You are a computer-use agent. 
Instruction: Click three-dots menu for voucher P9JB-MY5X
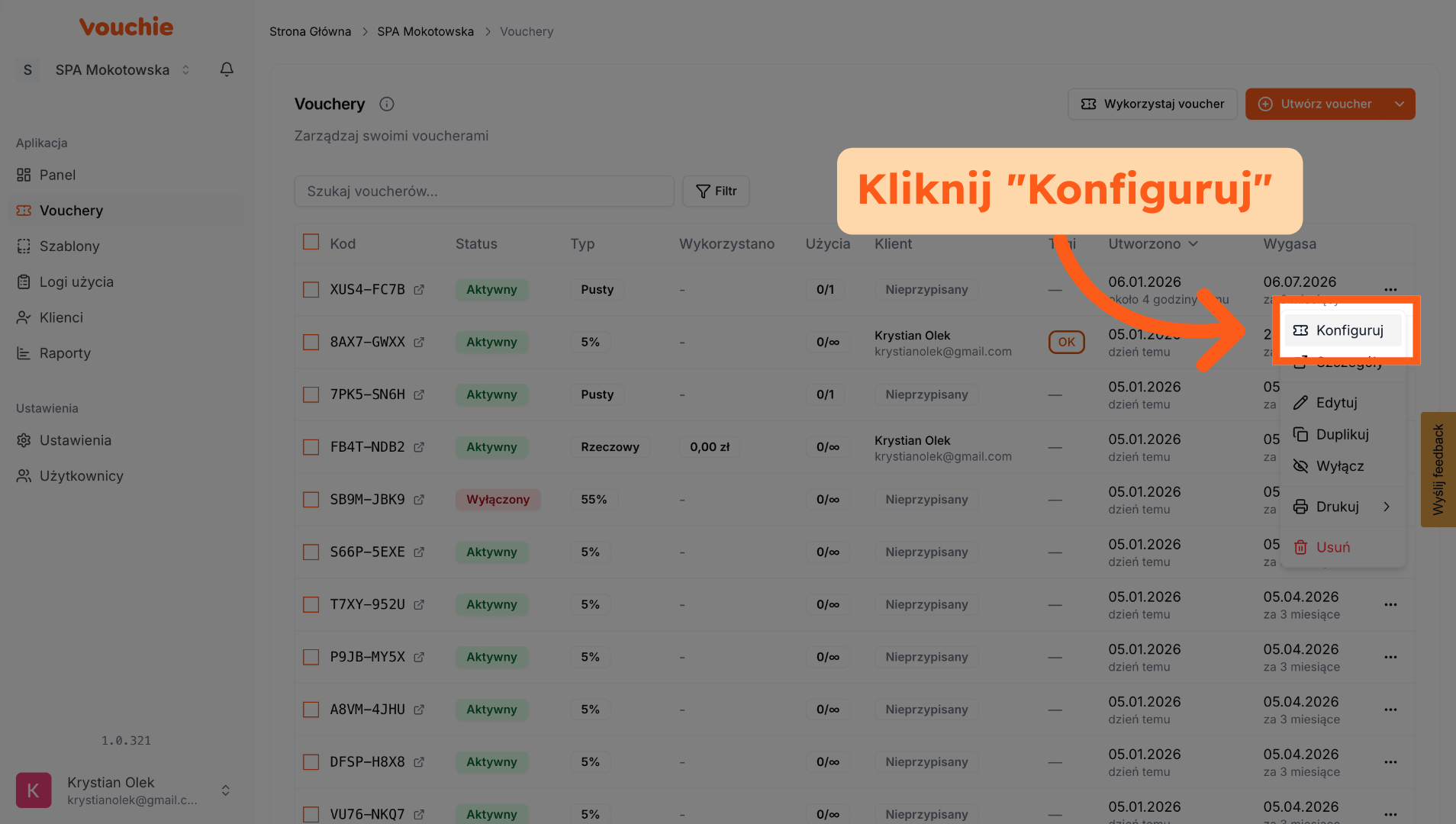1390,658
